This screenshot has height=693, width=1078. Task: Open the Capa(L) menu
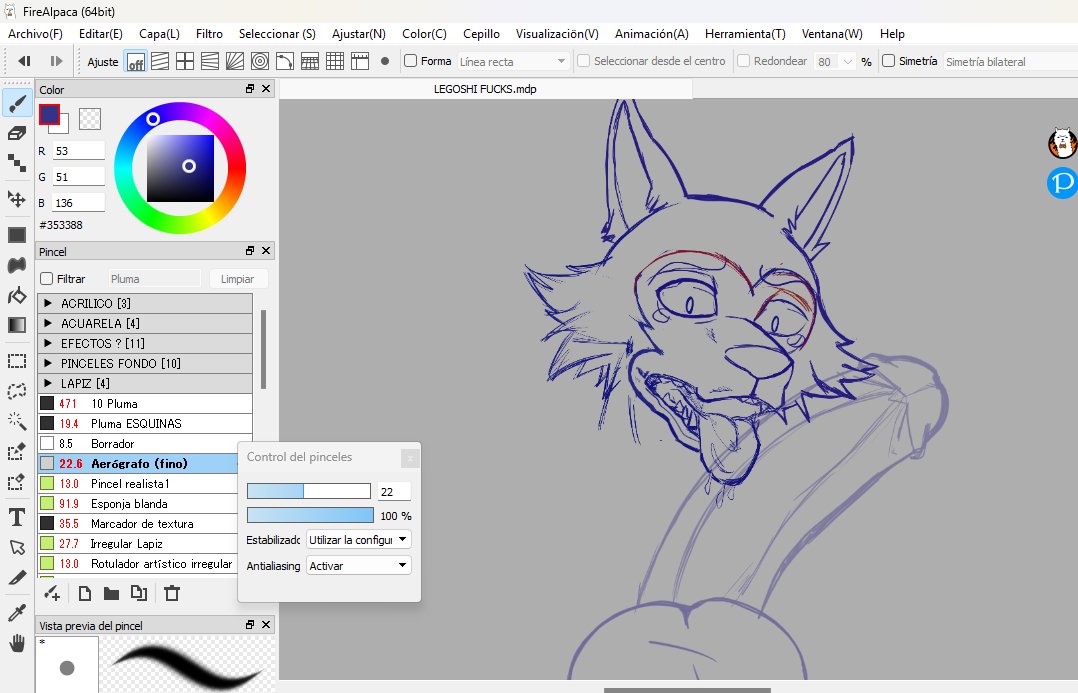pos(160,34)
